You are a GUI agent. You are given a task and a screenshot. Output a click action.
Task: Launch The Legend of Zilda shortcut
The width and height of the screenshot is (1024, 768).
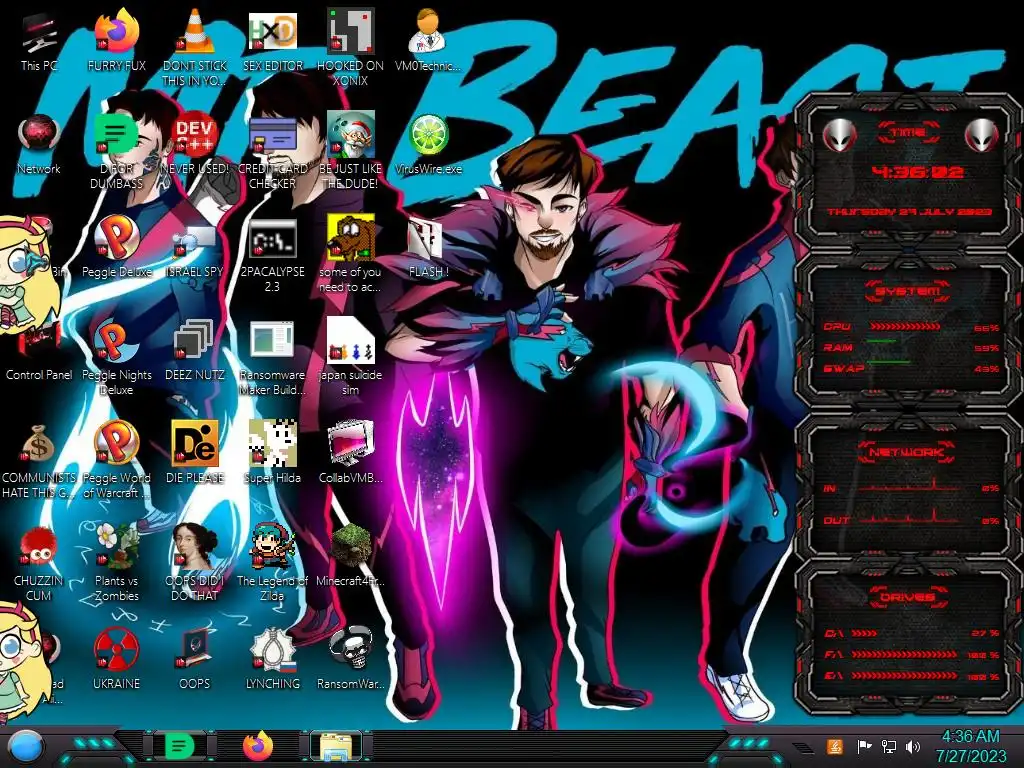(272, 562)
